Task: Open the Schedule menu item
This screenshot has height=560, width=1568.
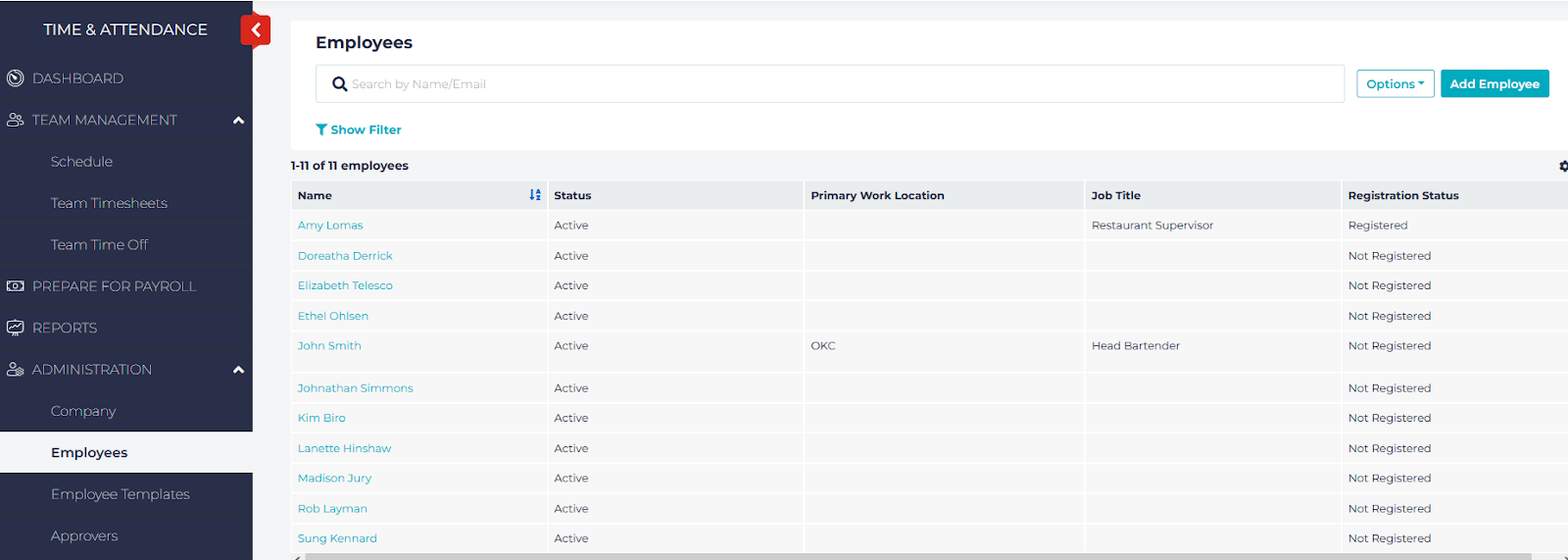Action: click(x=81, y=162)
